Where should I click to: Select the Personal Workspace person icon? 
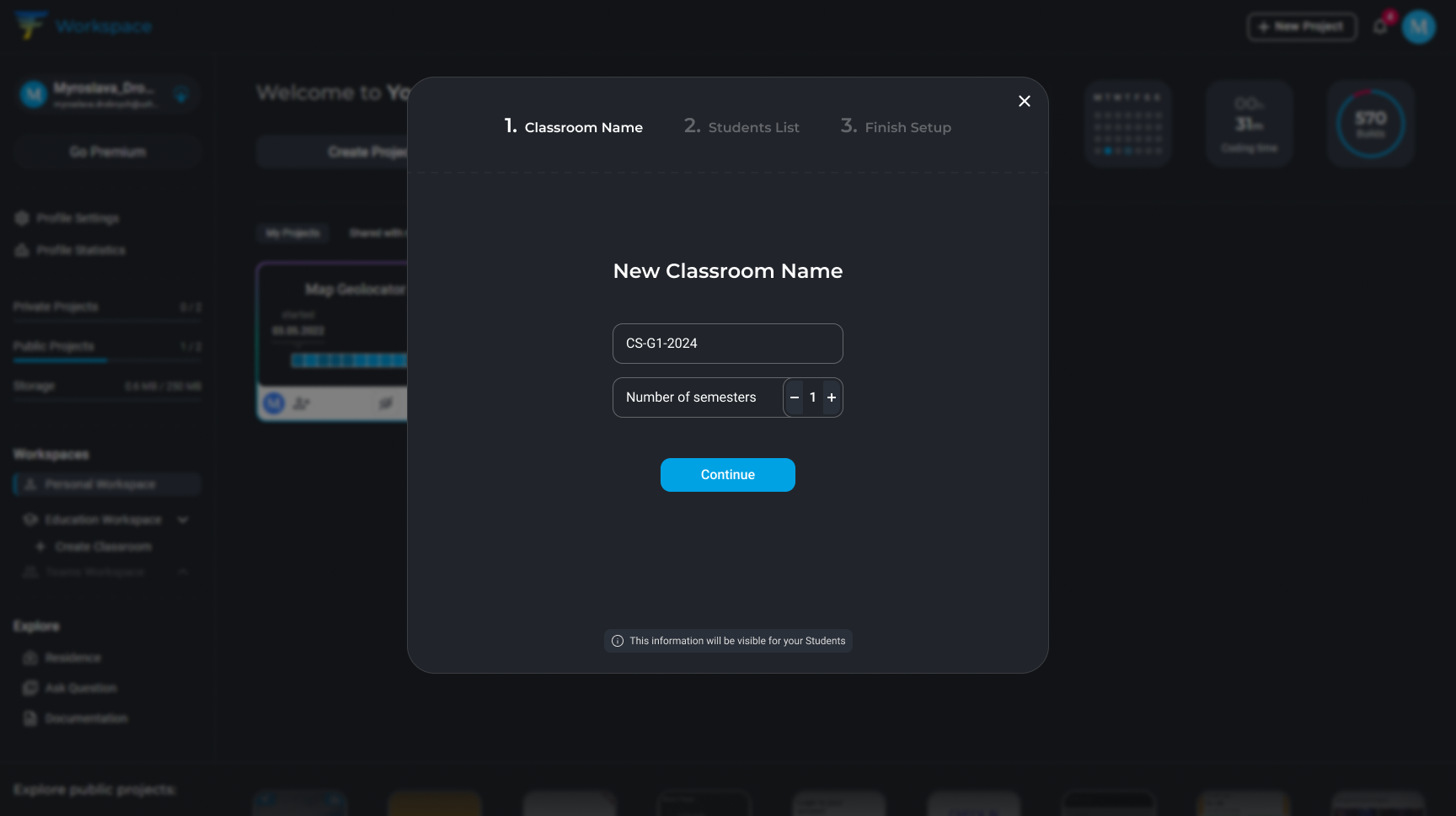point(31,484)
